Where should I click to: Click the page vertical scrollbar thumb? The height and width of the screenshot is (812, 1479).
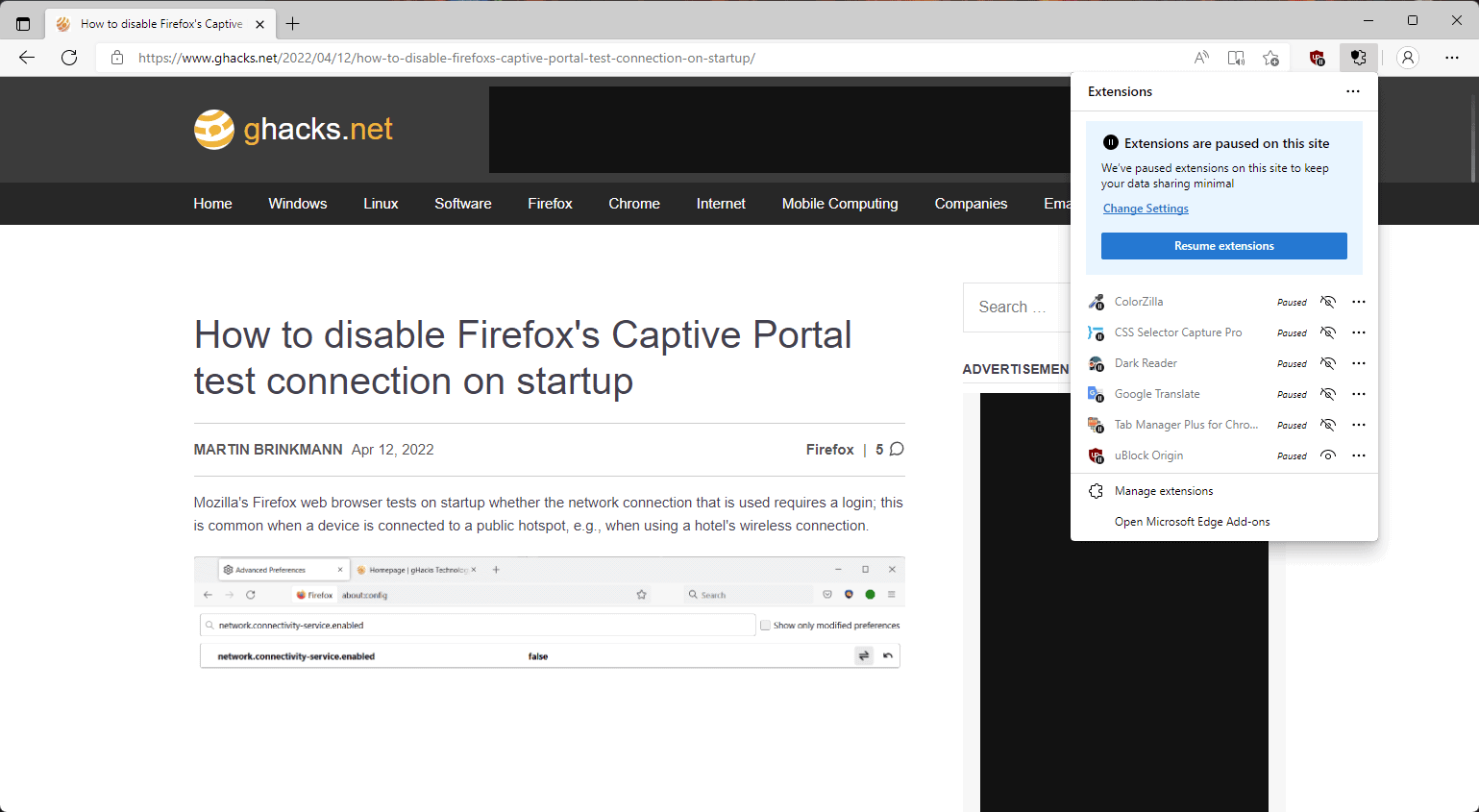pos(1472,136)
